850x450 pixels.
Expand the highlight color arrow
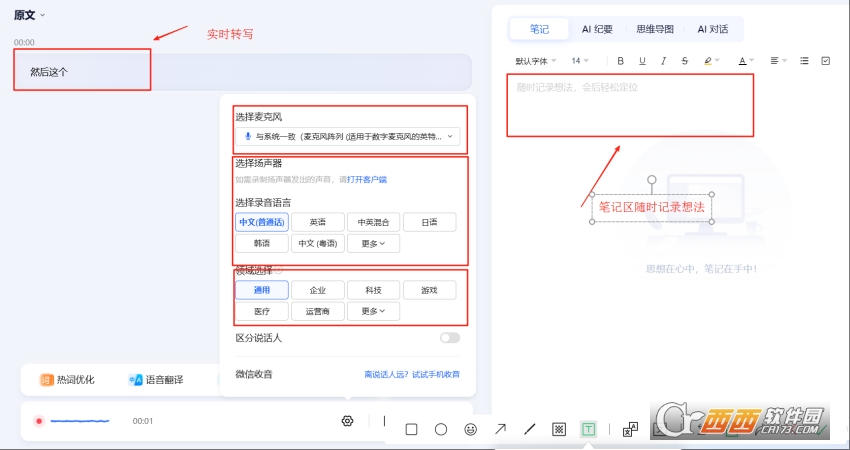coord(718,61)
